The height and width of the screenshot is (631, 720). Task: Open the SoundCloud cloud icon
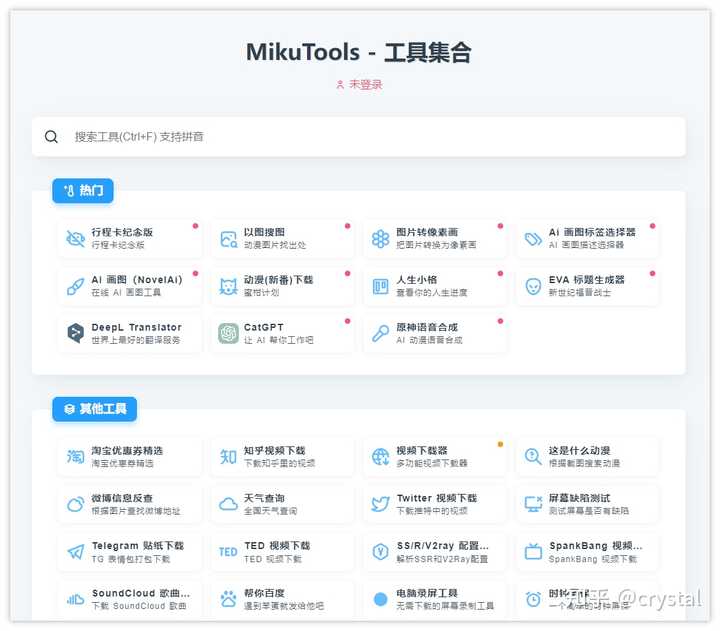75,599
